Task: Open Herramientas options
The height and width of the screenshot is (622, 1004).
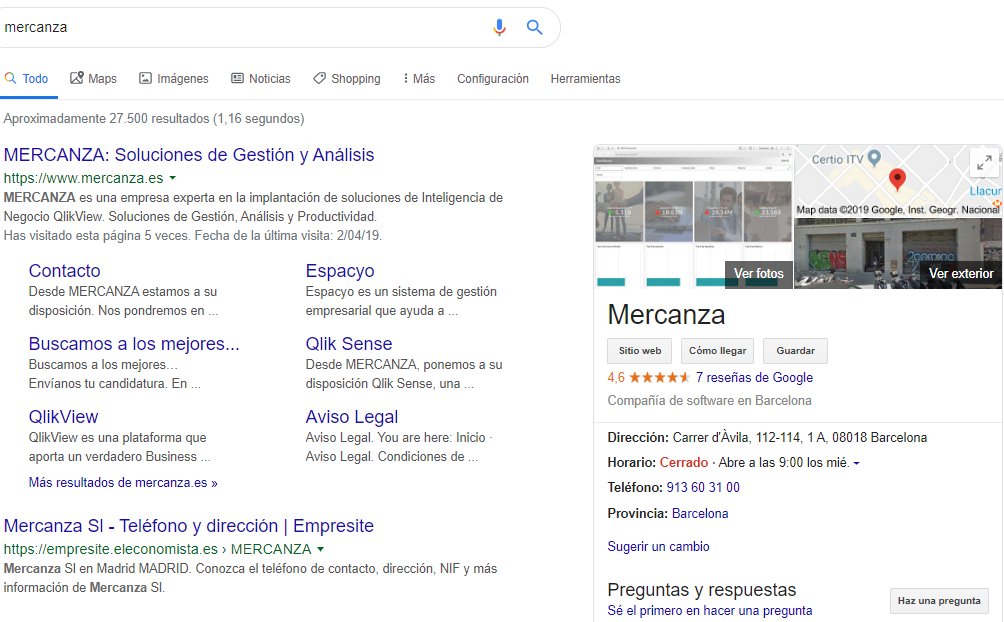Action: click(x=585, y=78)
